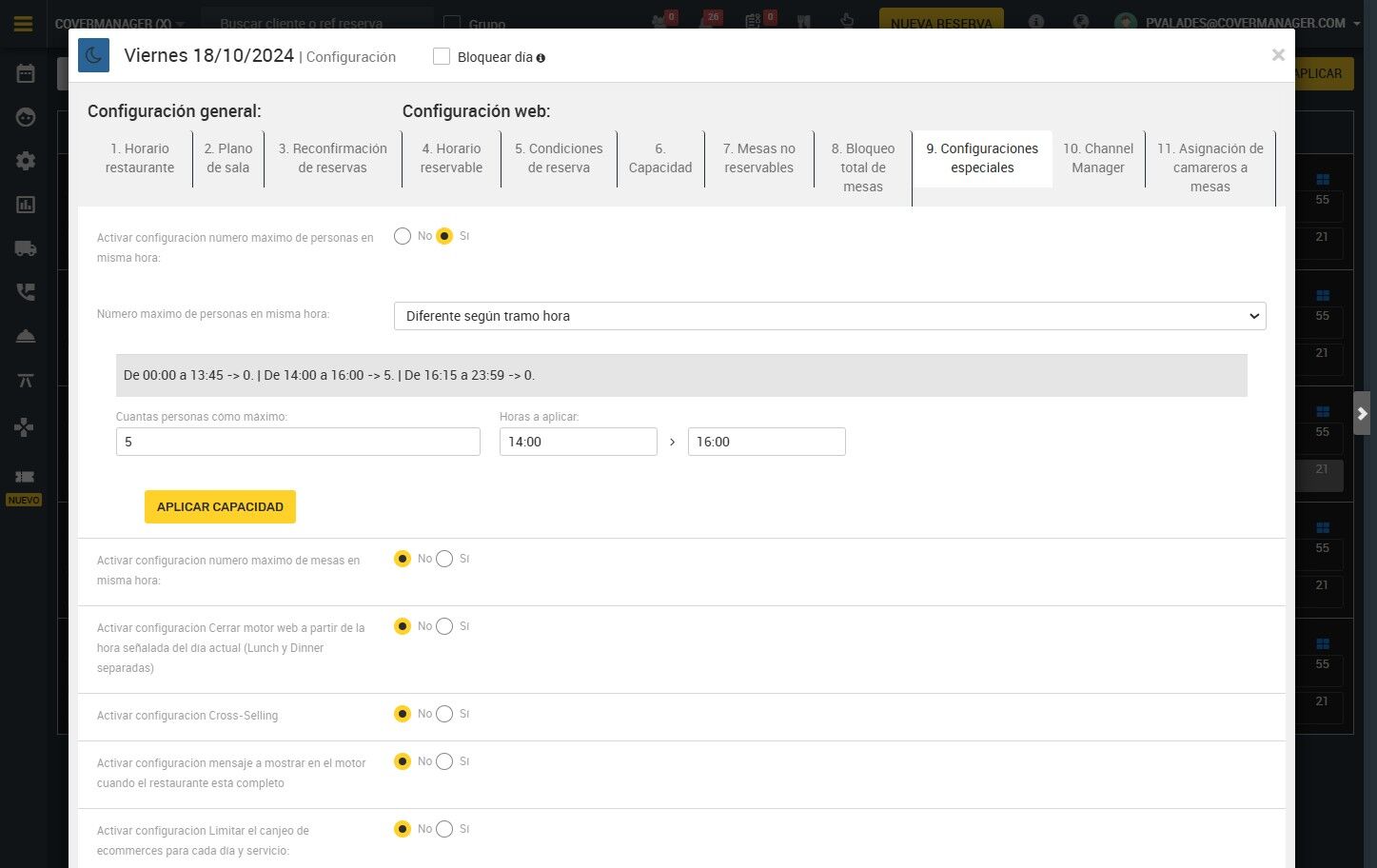
Task: Open the 10. Channel Manager tab
Action: (1098, 158)
